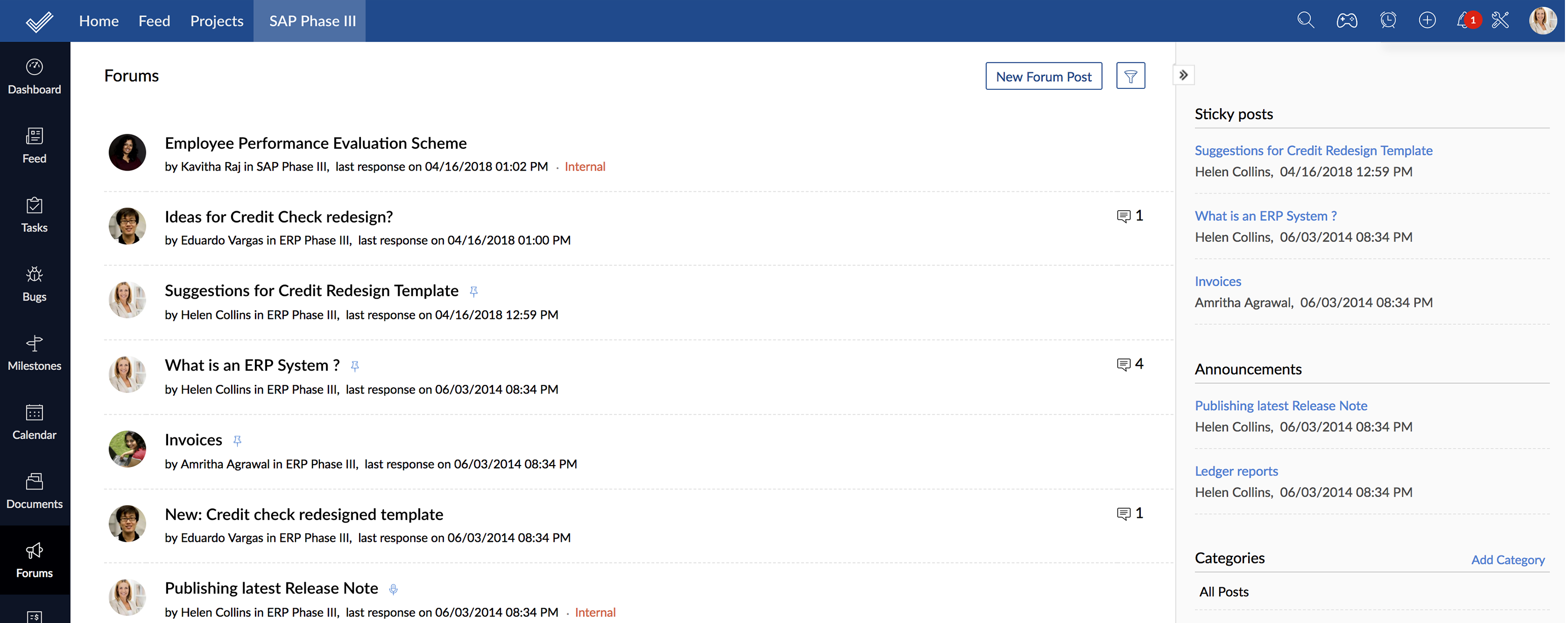Open Calendar in the sidebar
1568x623 pixels.
coord(35,422)
